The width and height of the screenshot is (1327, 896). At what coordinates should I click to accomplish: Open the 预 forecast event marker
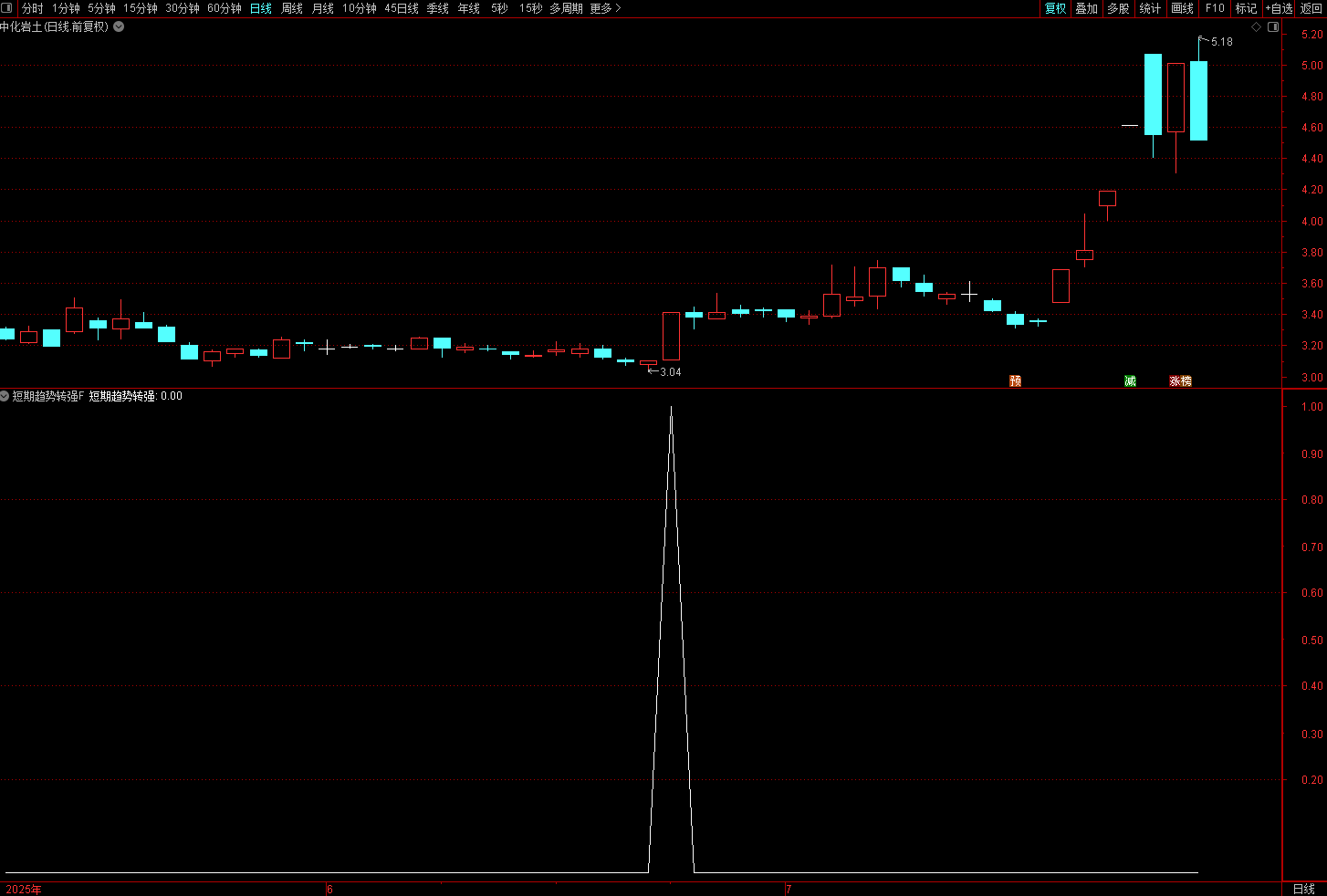pos(1015,380)
